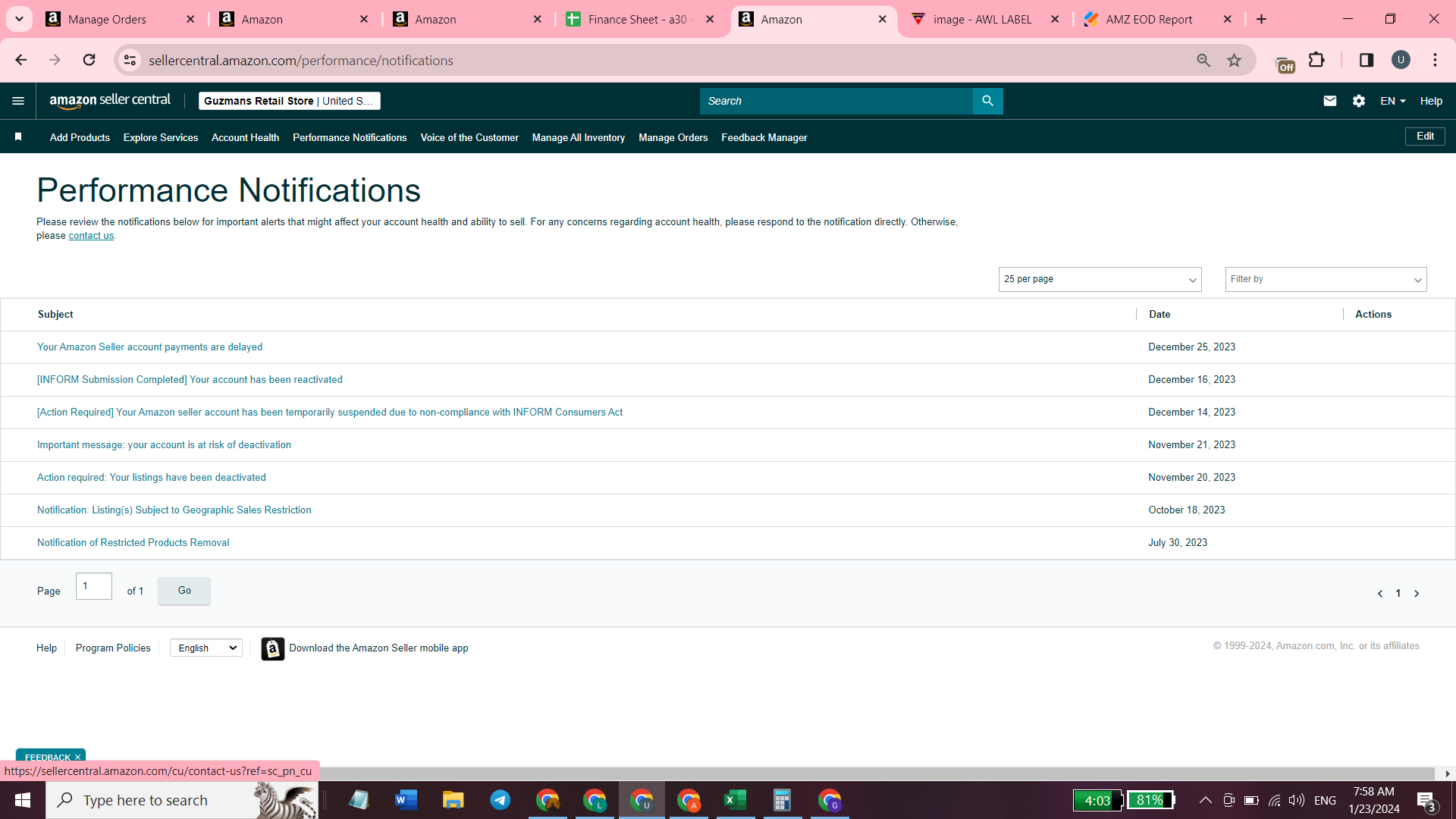
Task: Open Voice of the Customer nav item
Action: (x=469, y=137)
